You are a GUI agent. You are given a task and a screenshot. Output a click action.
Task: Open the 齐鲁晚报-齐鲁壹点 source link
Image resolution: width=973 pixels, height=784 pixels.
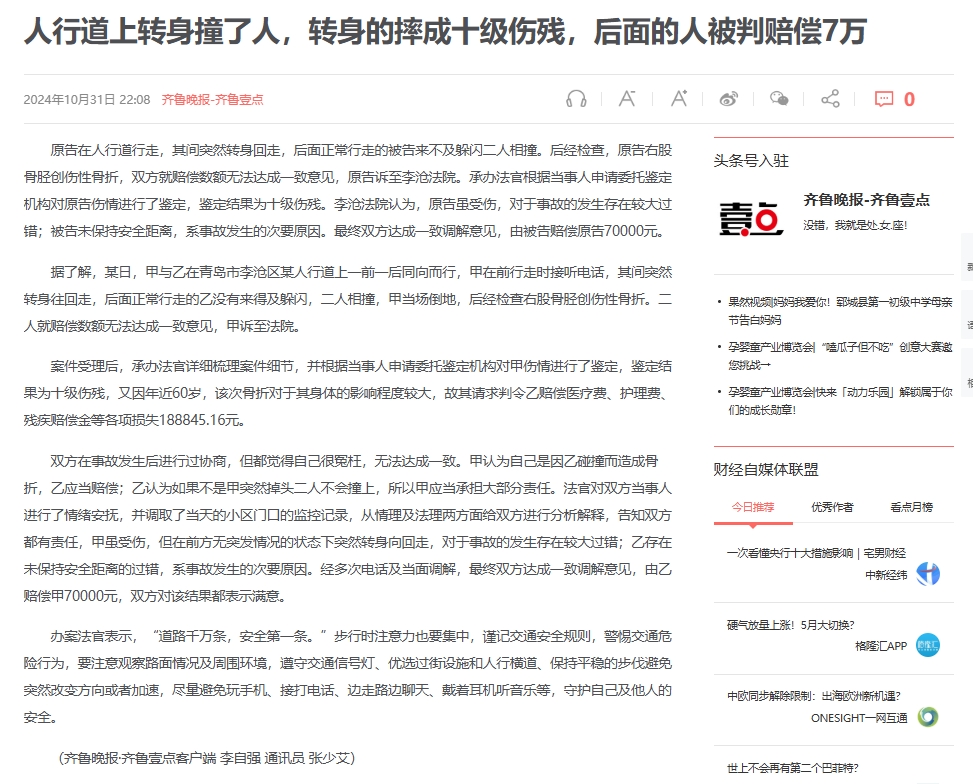click(212, 99)
